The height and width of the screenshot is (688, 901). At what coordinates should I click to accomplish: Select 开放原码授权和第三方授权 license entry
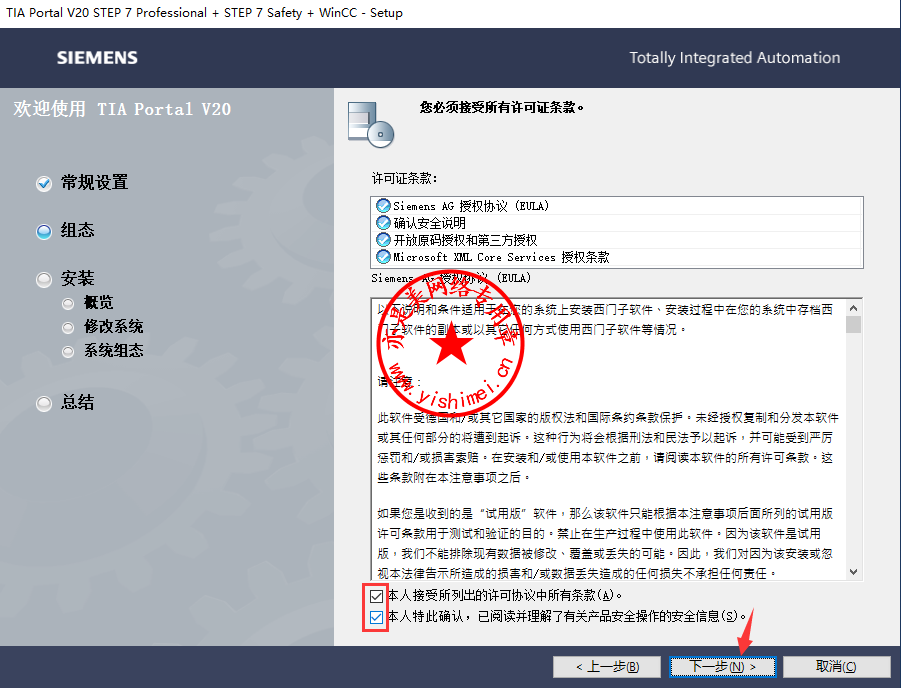pos(617,240)
